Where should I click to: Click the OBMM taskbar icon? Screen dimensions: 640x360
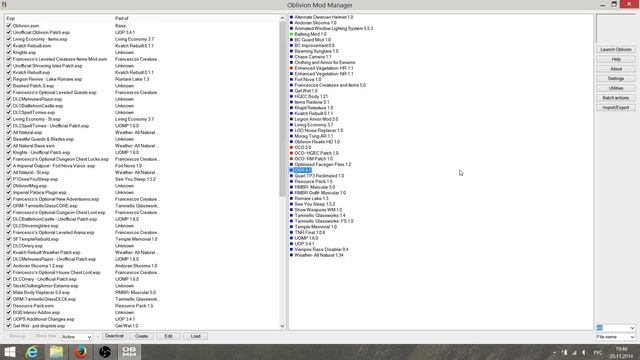[129, 352]
